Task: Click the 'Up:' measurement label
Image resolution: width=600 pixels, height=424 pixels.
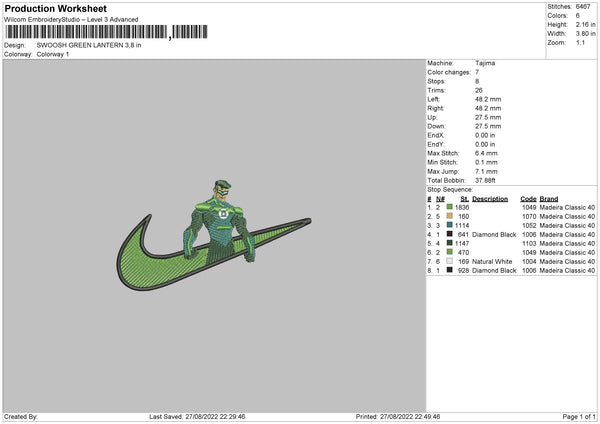Action: point(432,117)
